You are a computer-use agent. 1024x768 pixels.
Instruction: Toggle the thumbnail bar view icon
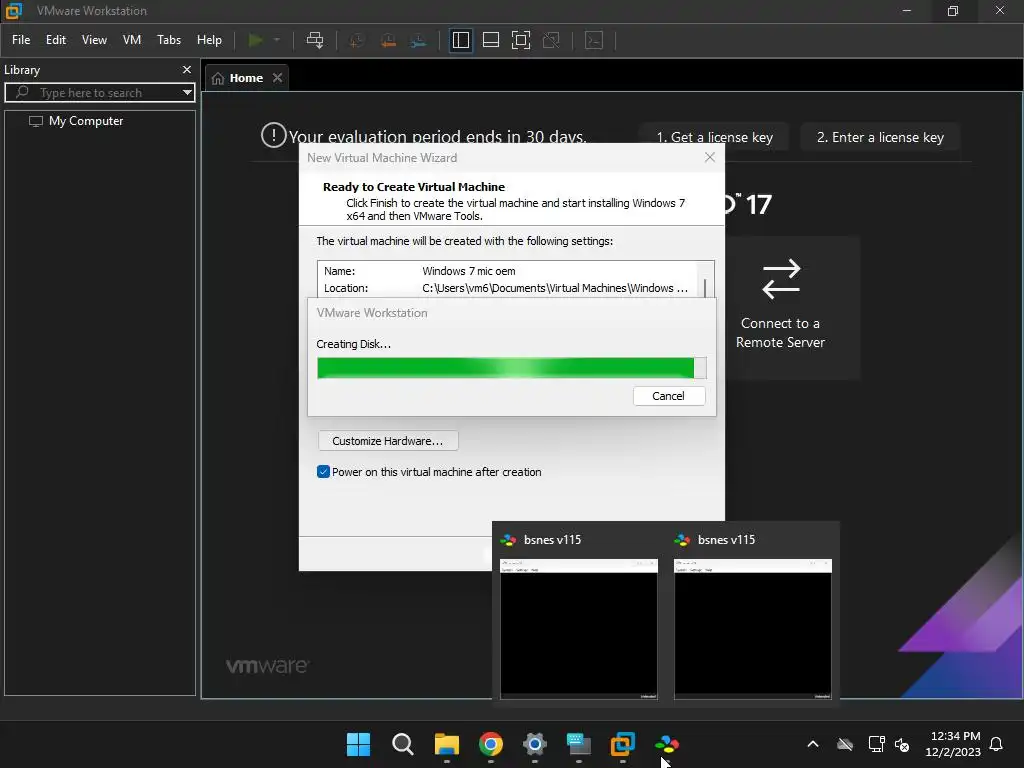[490, 40]
